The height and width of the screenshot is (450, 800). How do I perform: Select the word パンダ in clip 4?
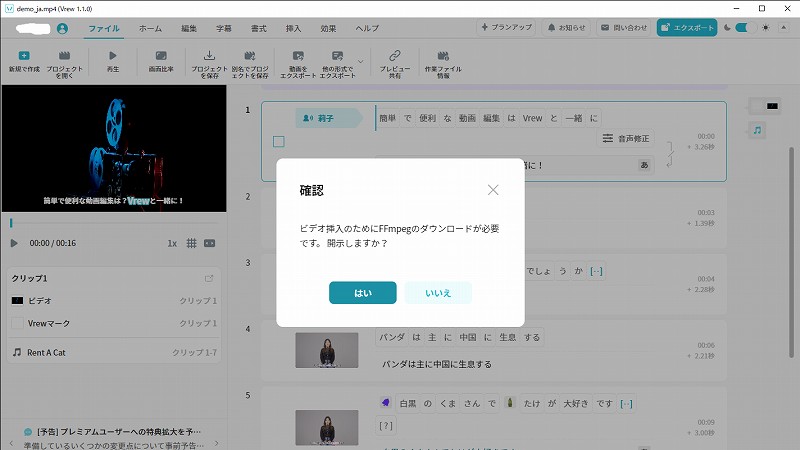coord(391,337)
